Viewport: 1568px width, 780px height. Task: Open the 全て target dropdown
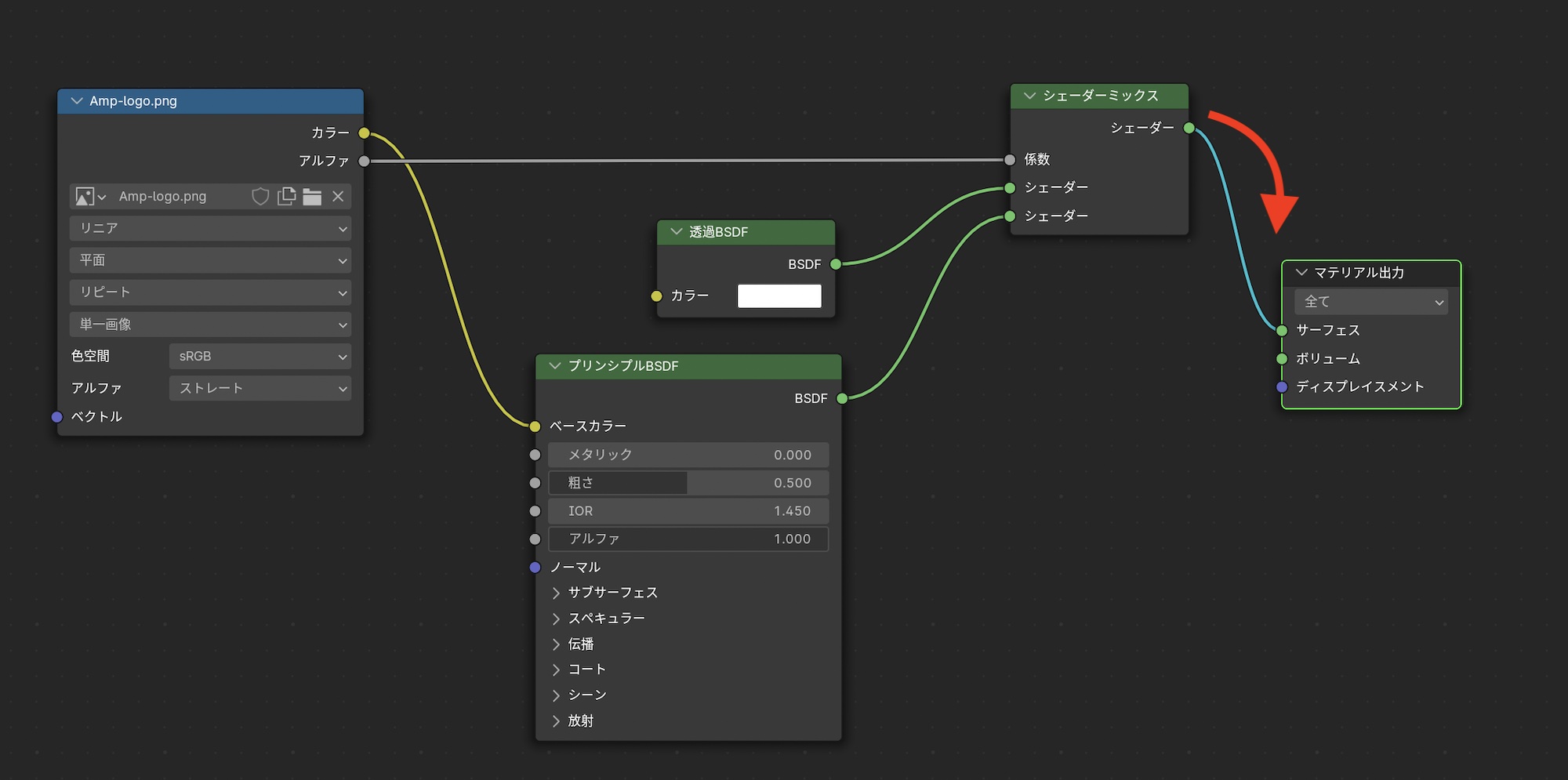coord(1371,302)
